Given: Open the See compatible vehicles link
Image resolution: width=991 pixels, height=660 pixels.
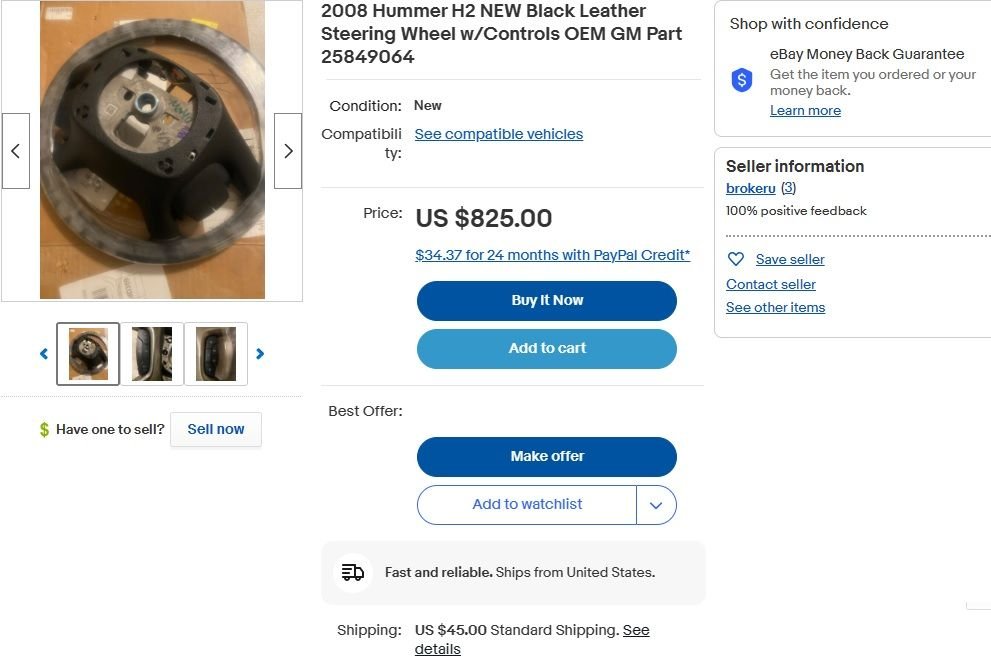Looking at the screenshot, I should coord(499,134).
